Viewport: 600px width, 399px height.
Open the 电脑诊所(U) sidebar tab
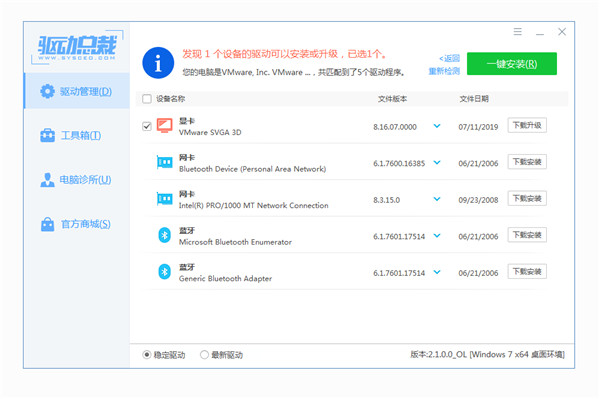point(77,179)
